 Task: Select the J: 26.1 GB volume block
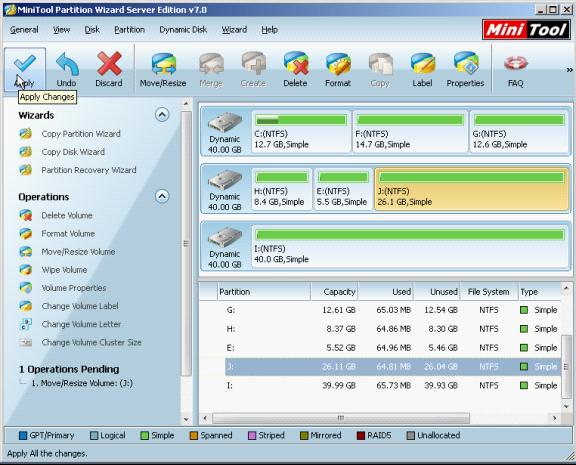(472, 189)
